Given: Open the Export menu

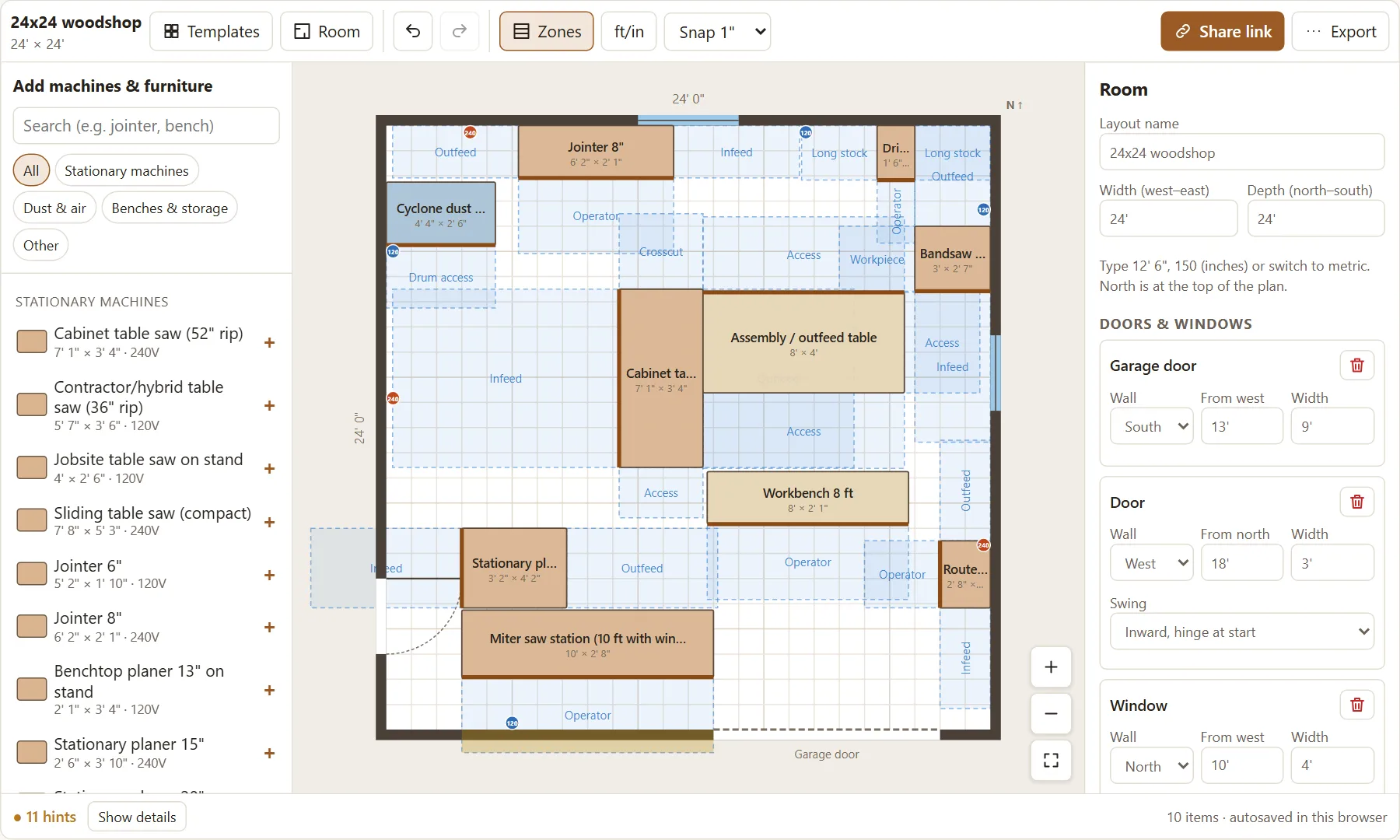Looking at the screenshot, I should tap(1340, 31).
